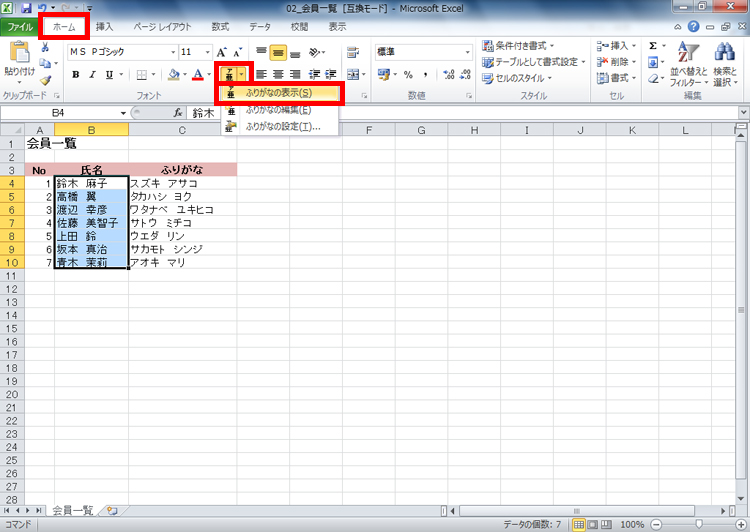Increase font size with large A
Viewport: 750px width, 532px height.
(221, 52)
